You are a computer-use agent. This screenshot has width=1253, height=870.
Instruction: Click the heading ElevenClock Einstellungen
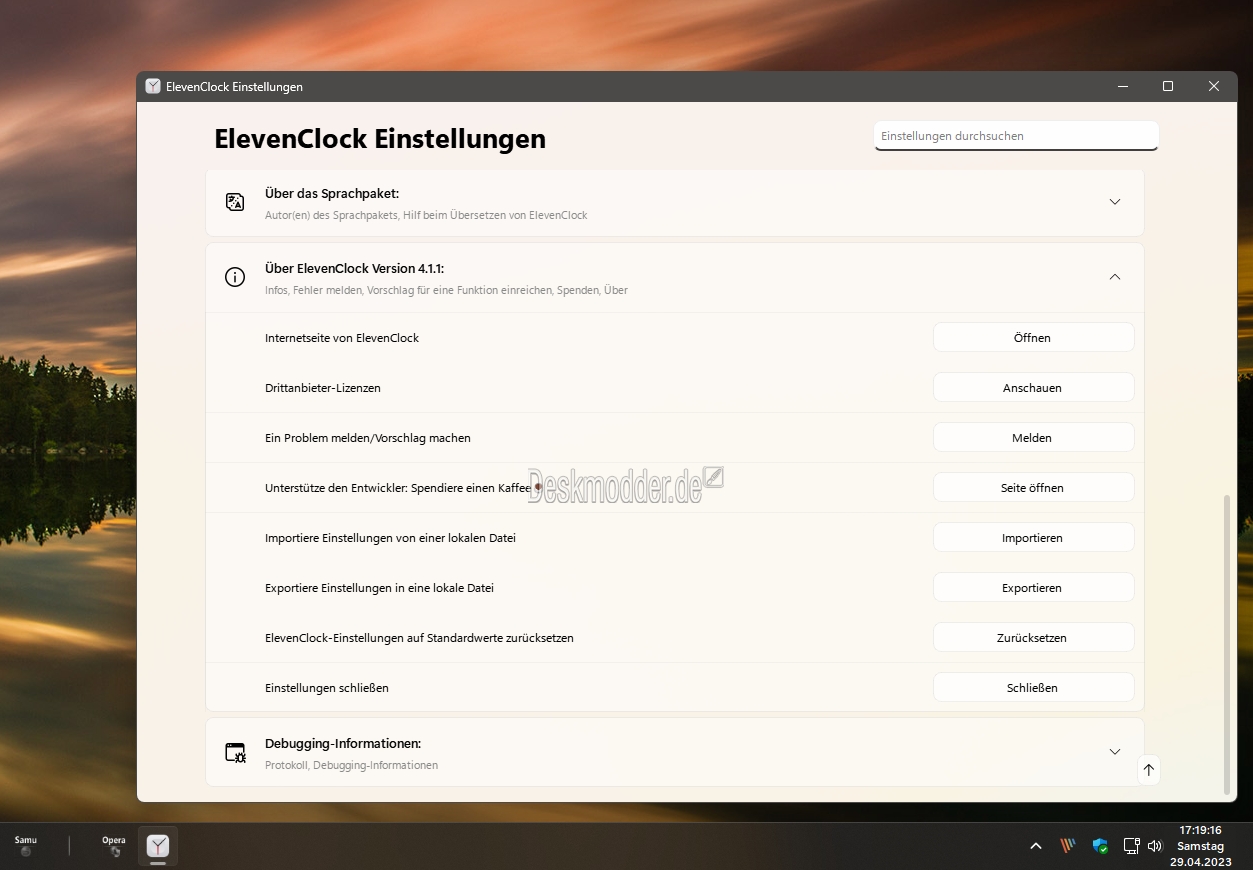pyautogui.click(x=380, y=139)
